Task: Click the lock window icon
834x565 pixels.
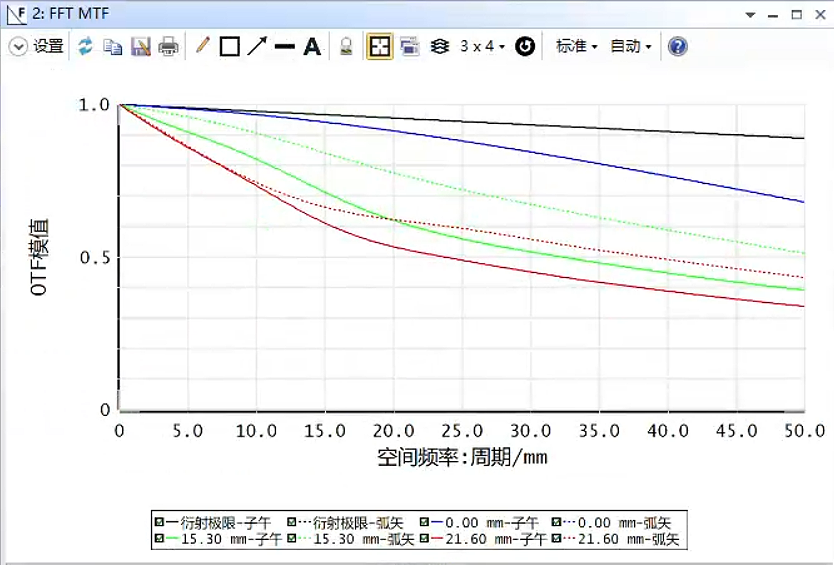Action: coord(346,46)
